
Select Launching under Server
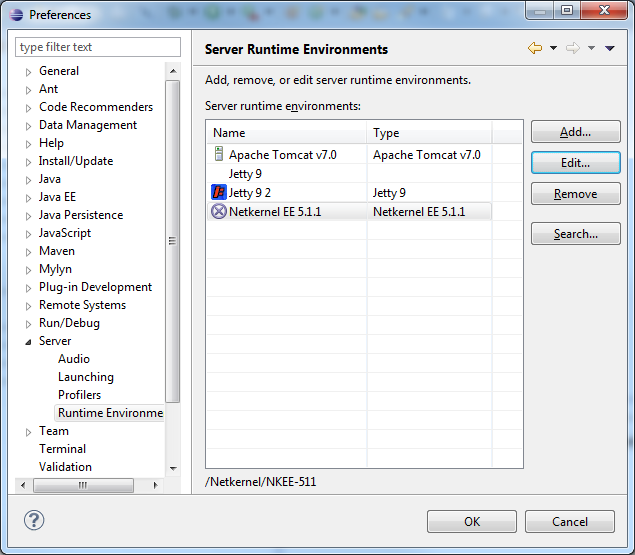(x=85, y=377)
